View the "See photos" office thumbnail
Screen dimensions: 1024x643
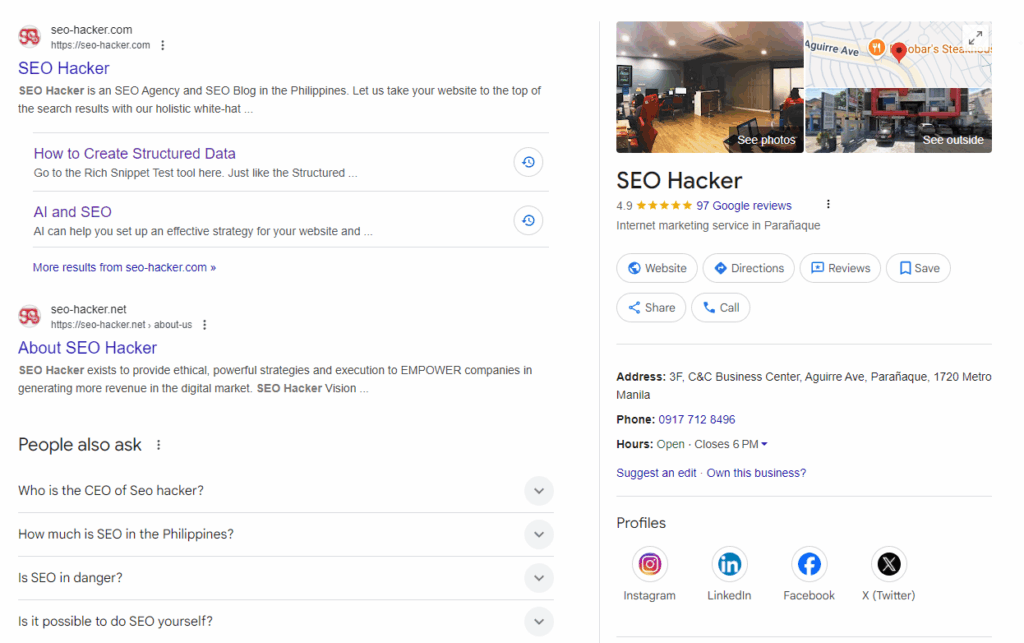710,87
